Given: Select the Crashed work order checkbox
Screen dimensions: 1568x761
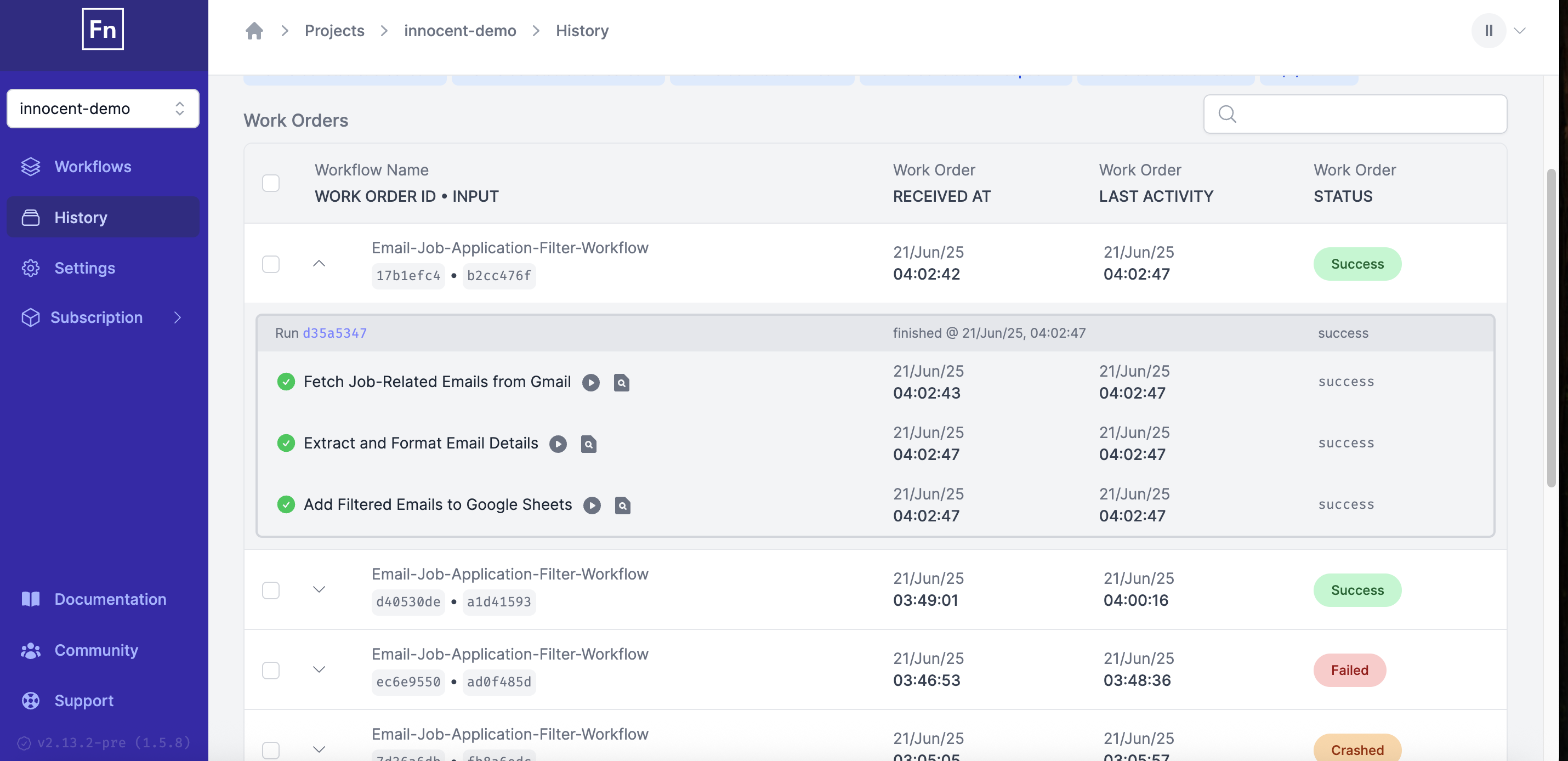Looking at the screenshot, I should click(271, 750).
